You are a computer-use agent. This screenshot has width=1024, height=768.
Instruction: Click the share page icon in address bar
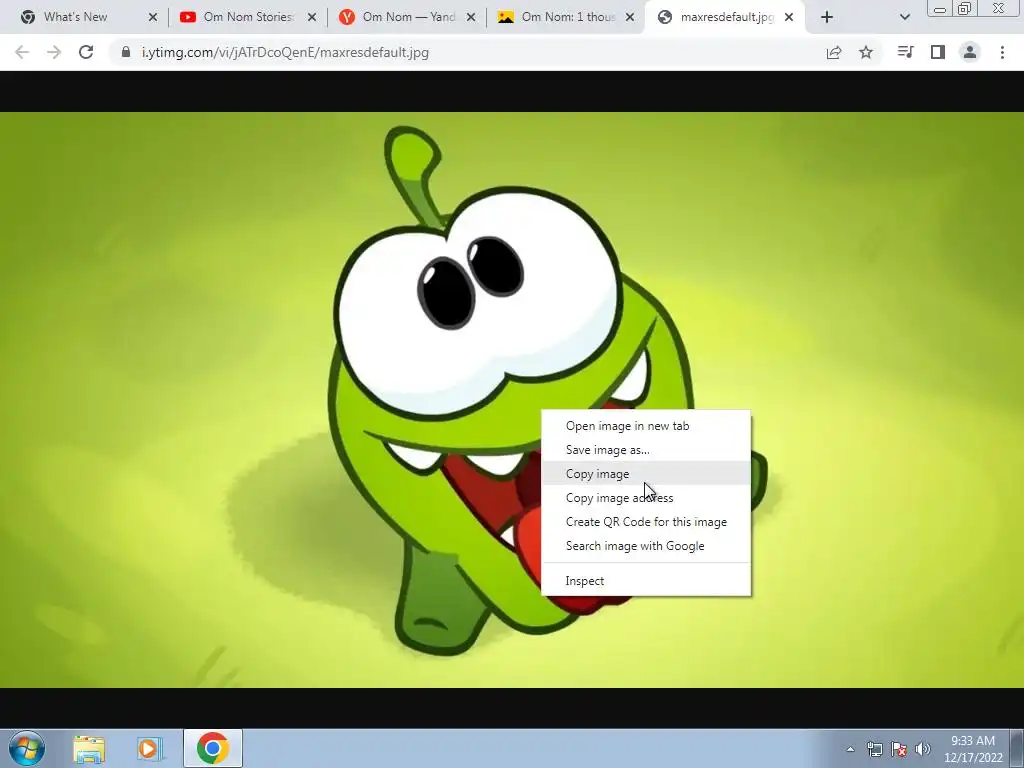click(834, 52)
